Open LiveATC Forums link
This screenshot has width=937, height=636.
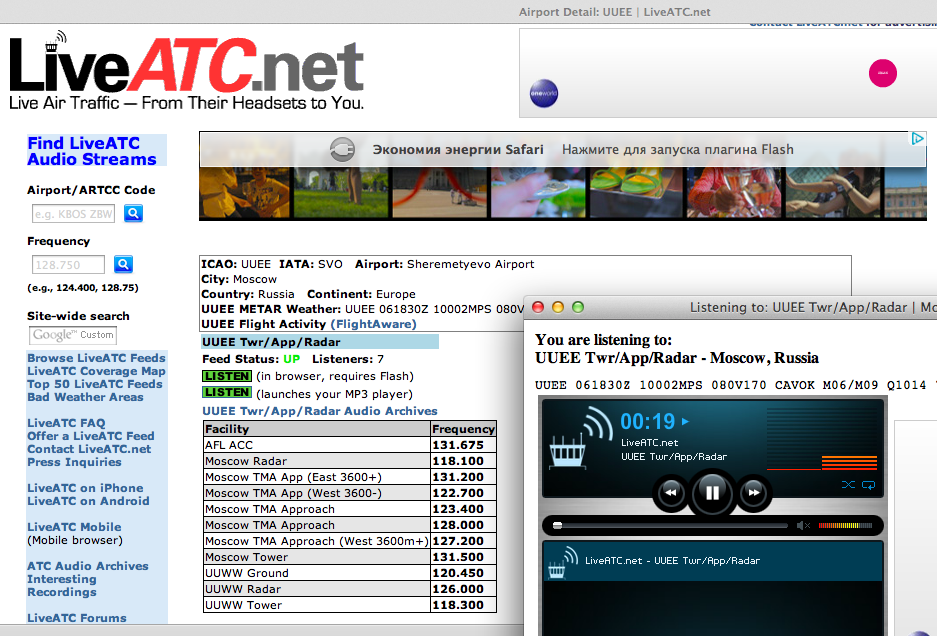pos(76,618)
